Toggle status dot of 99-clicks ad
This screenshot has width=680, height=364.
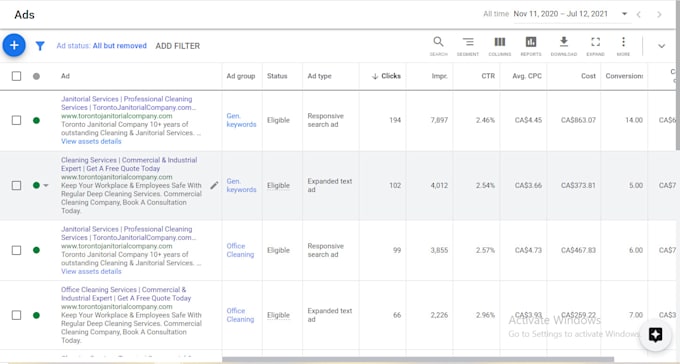pyautogui.click(x=36, y=250)
